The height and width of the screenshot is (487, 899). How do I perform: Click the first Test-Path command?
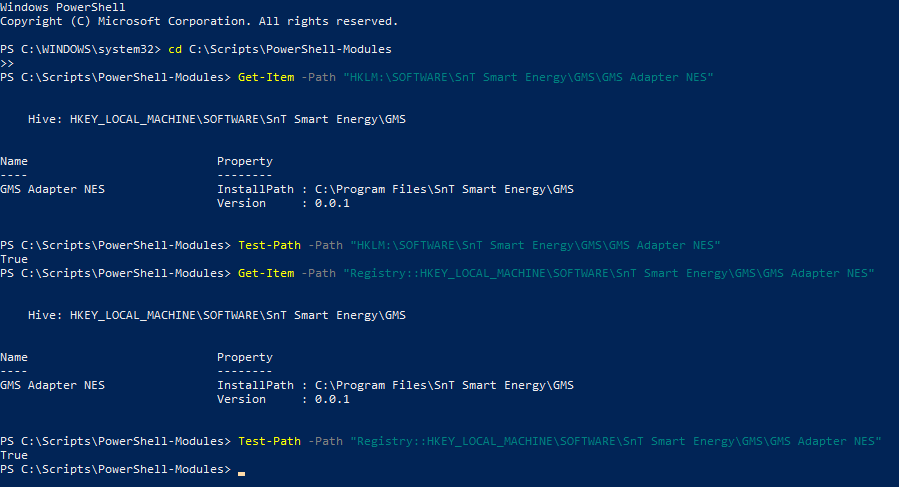[x=269, y=246]
